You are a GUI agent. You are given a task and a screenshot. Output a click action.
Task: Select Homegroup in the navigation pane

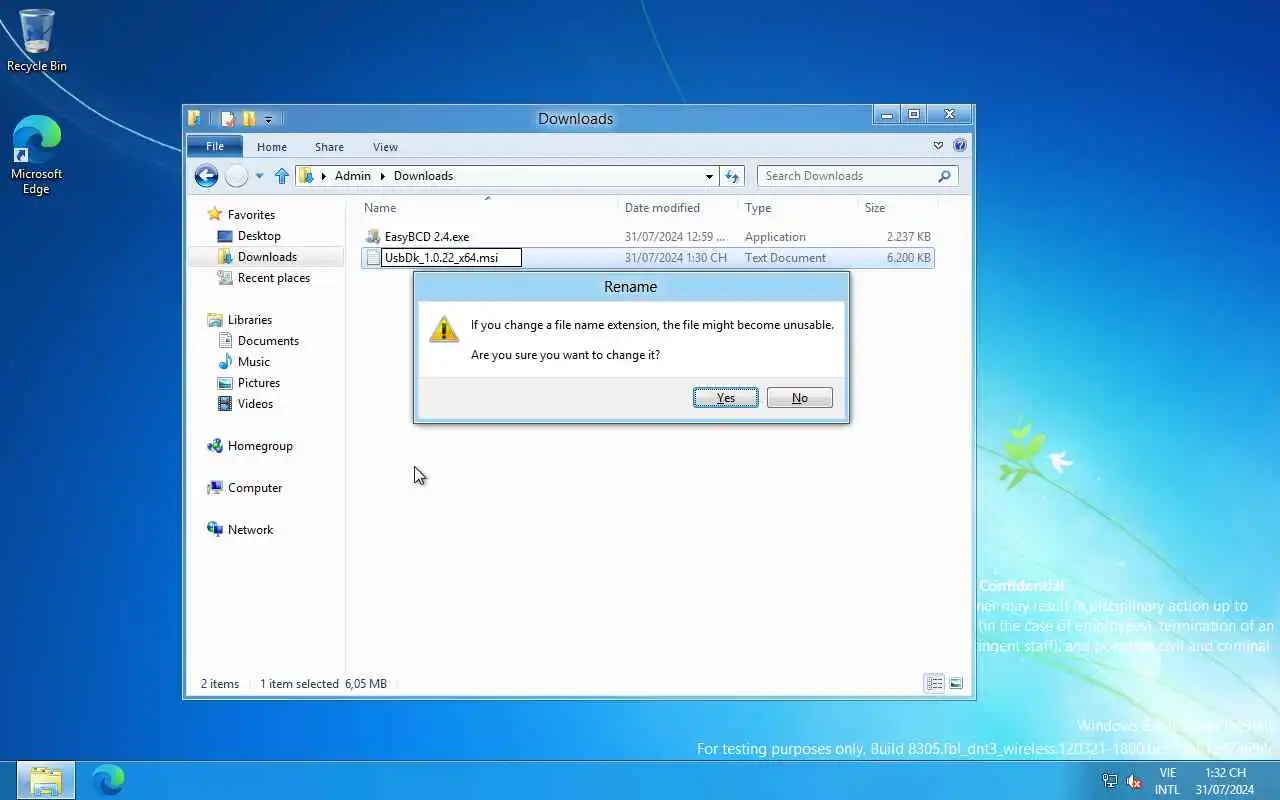260,446
